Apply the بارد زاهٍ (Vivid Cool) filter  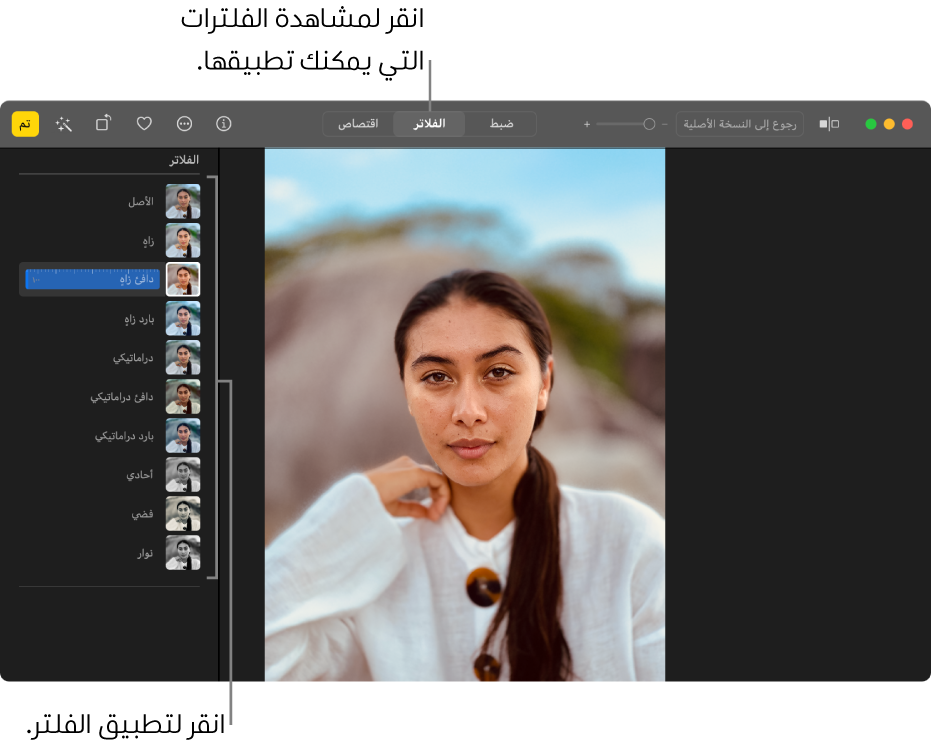[x=182, y=319]
